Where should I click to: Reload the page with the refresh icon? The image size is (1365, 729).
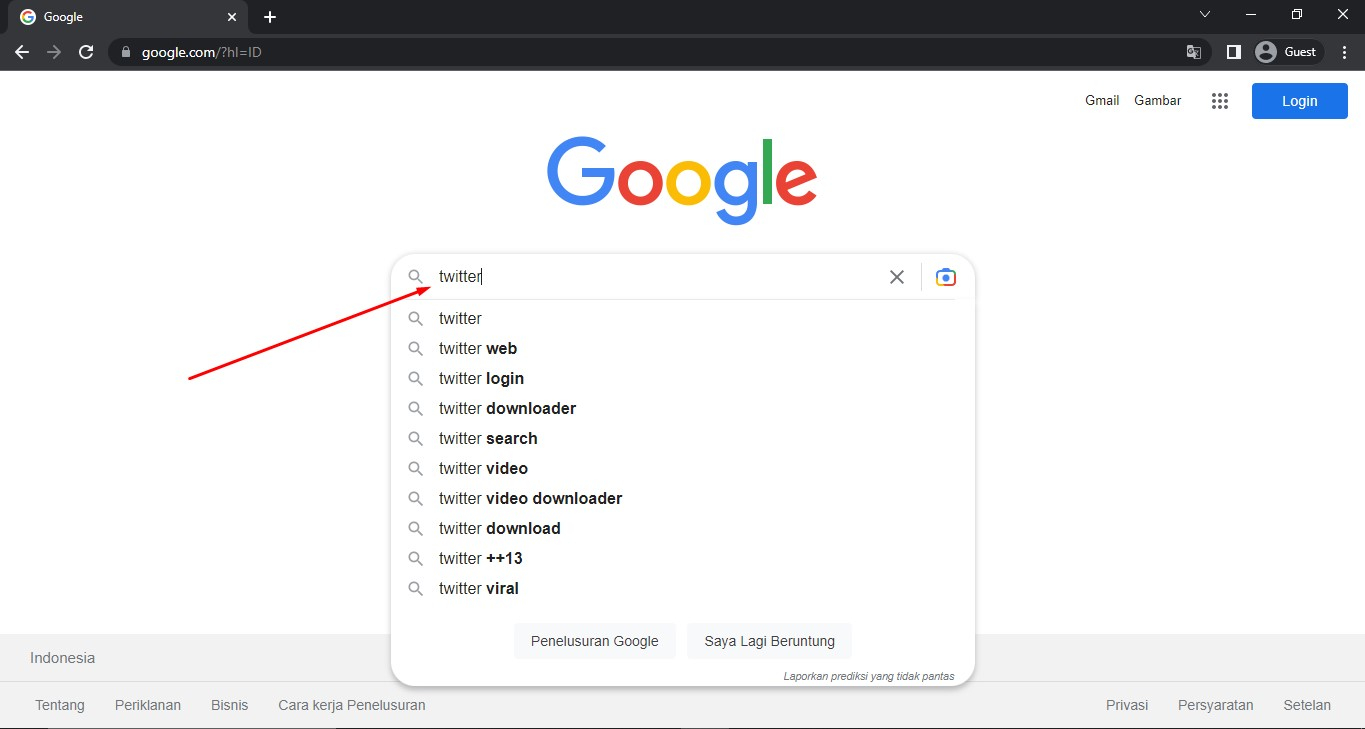pyautogui.click(x=86, y=52)
